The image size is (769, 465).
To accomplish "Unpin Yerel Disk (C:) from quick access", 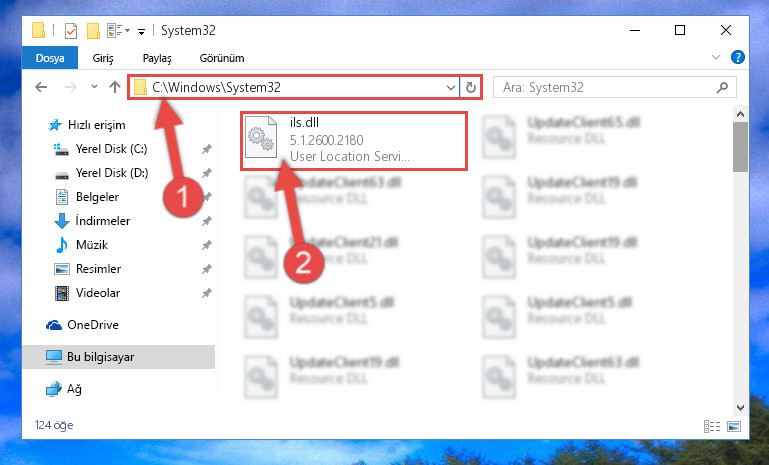I will [x=206, y=149].
